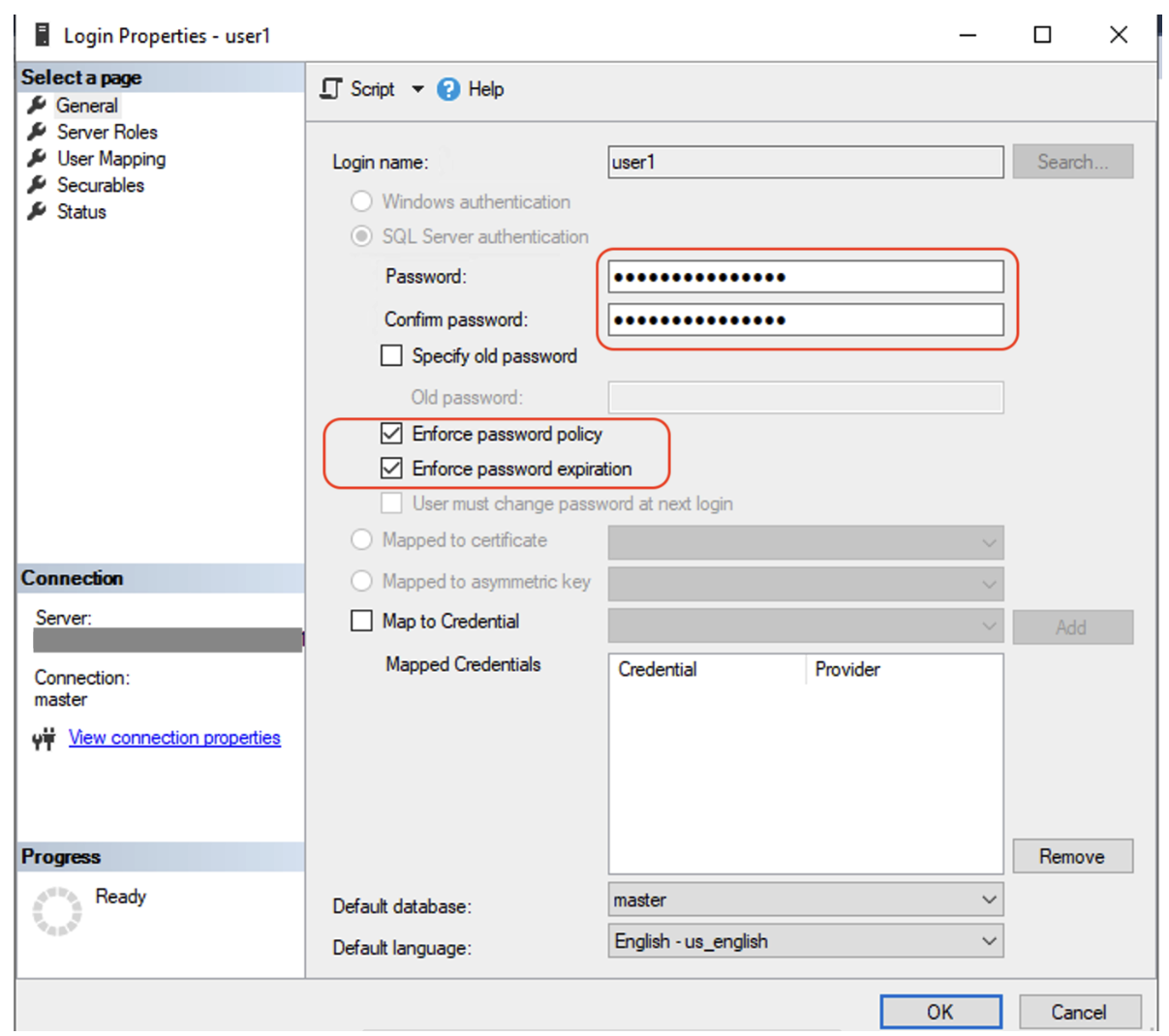Click the OK button
The image size is (1169, 1036).
[940, 1012]
